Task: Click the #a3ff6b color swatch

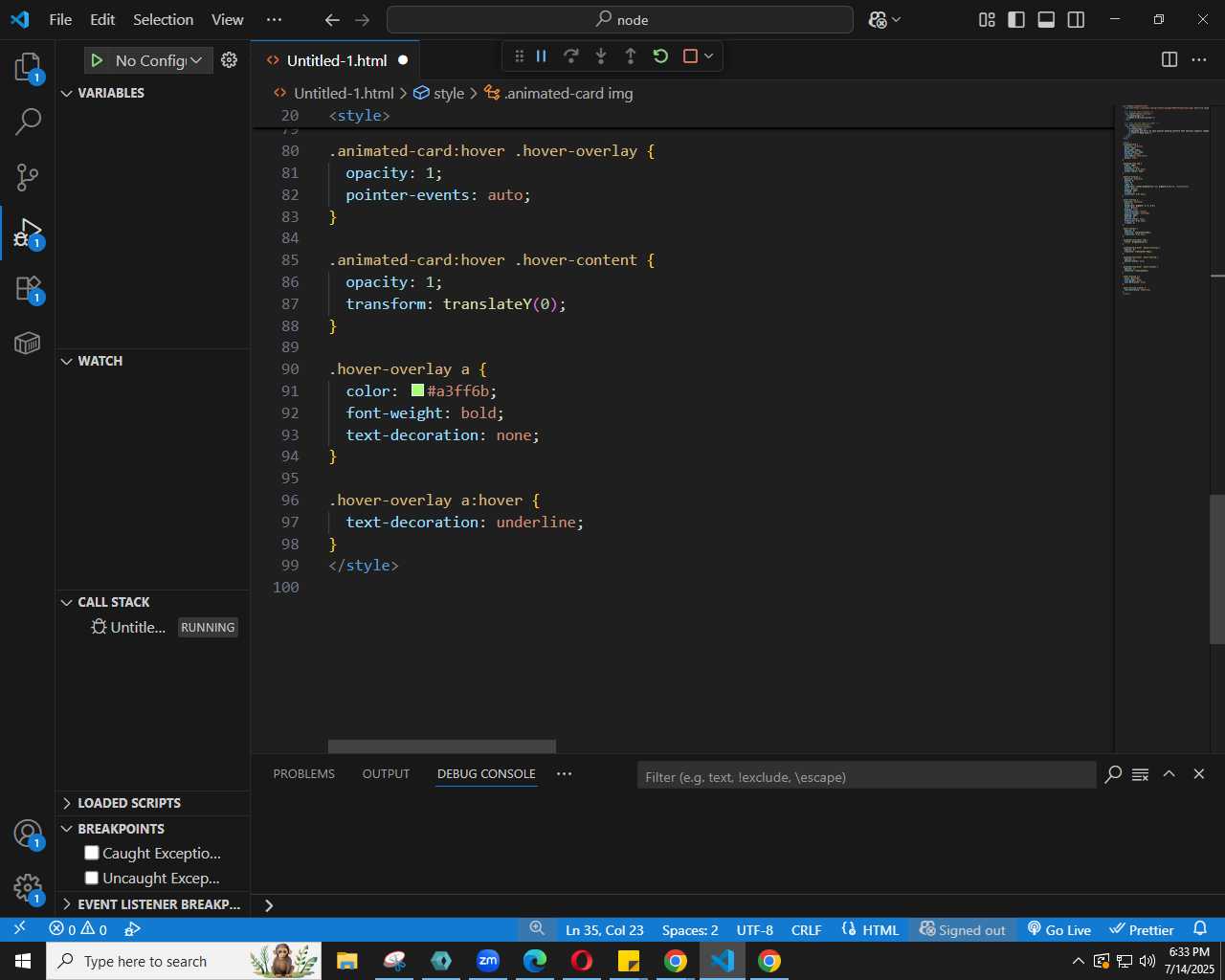Action: (x=417, y=390)
